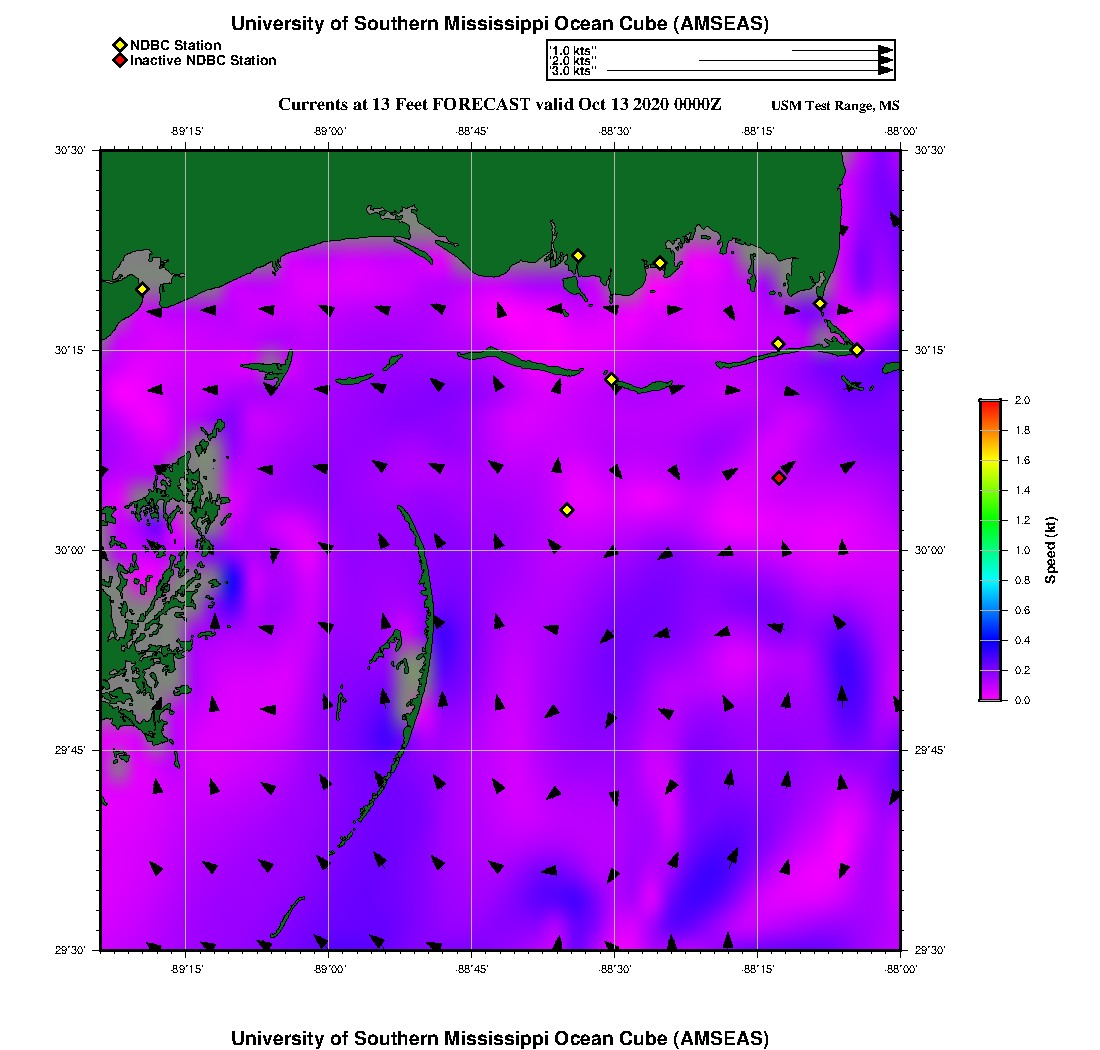This screenshot has width=1100, height=1050.
Task: Click the 89°00' longitude label on bottom axis
Action: click(329, 969)
